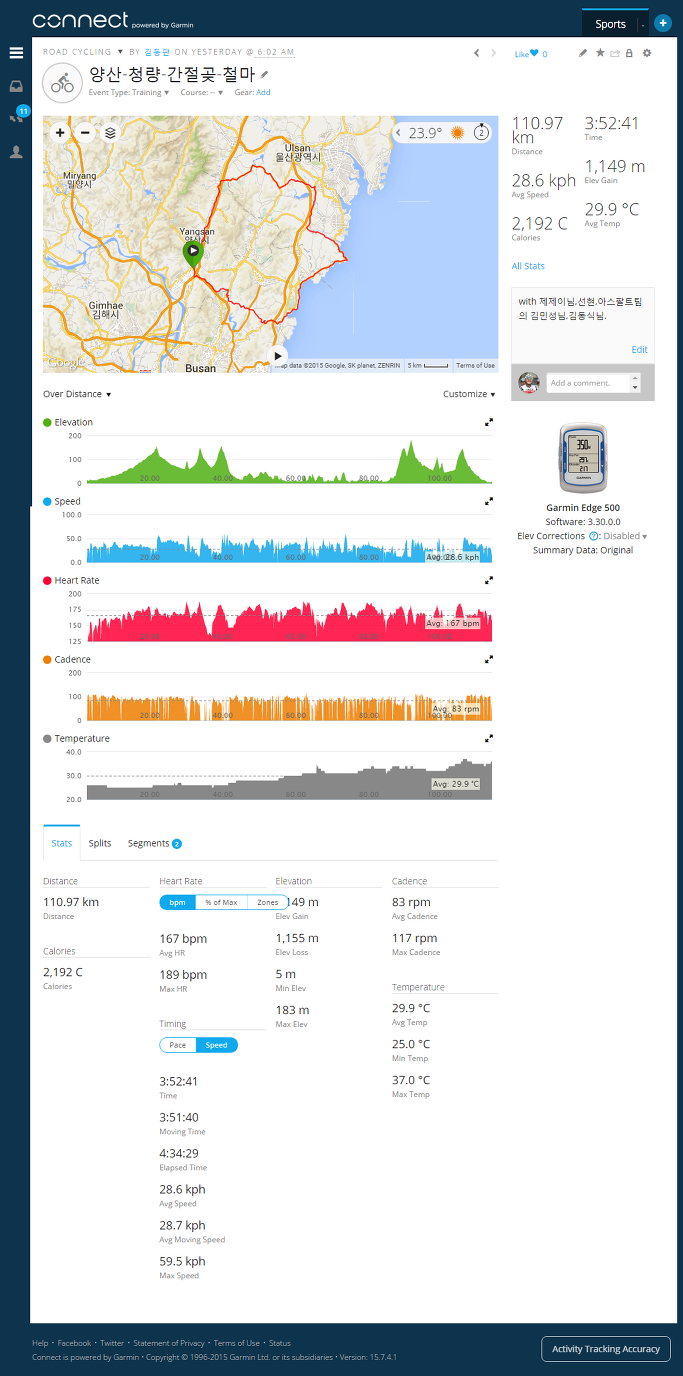Open the dropdown beside Sports tab
The width and height of the screenshot is (683, 1376).
(642, 24)
